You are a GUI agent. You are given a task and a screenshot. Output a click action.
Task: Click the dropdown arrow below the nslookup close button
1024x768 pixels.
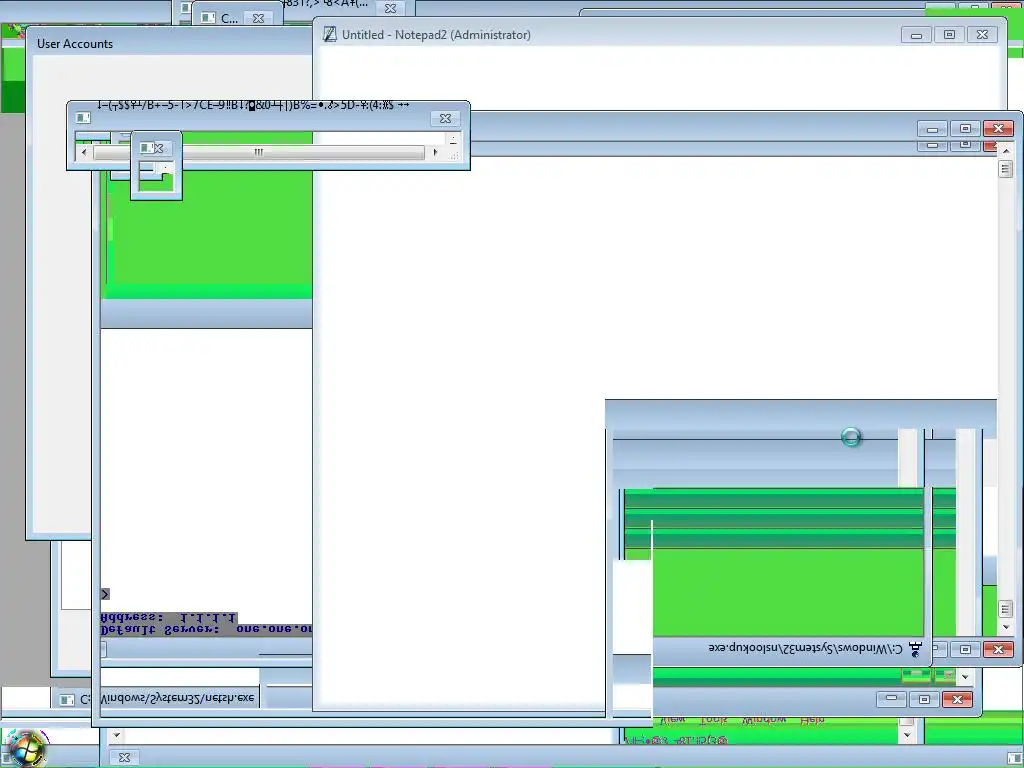(965, 677)
